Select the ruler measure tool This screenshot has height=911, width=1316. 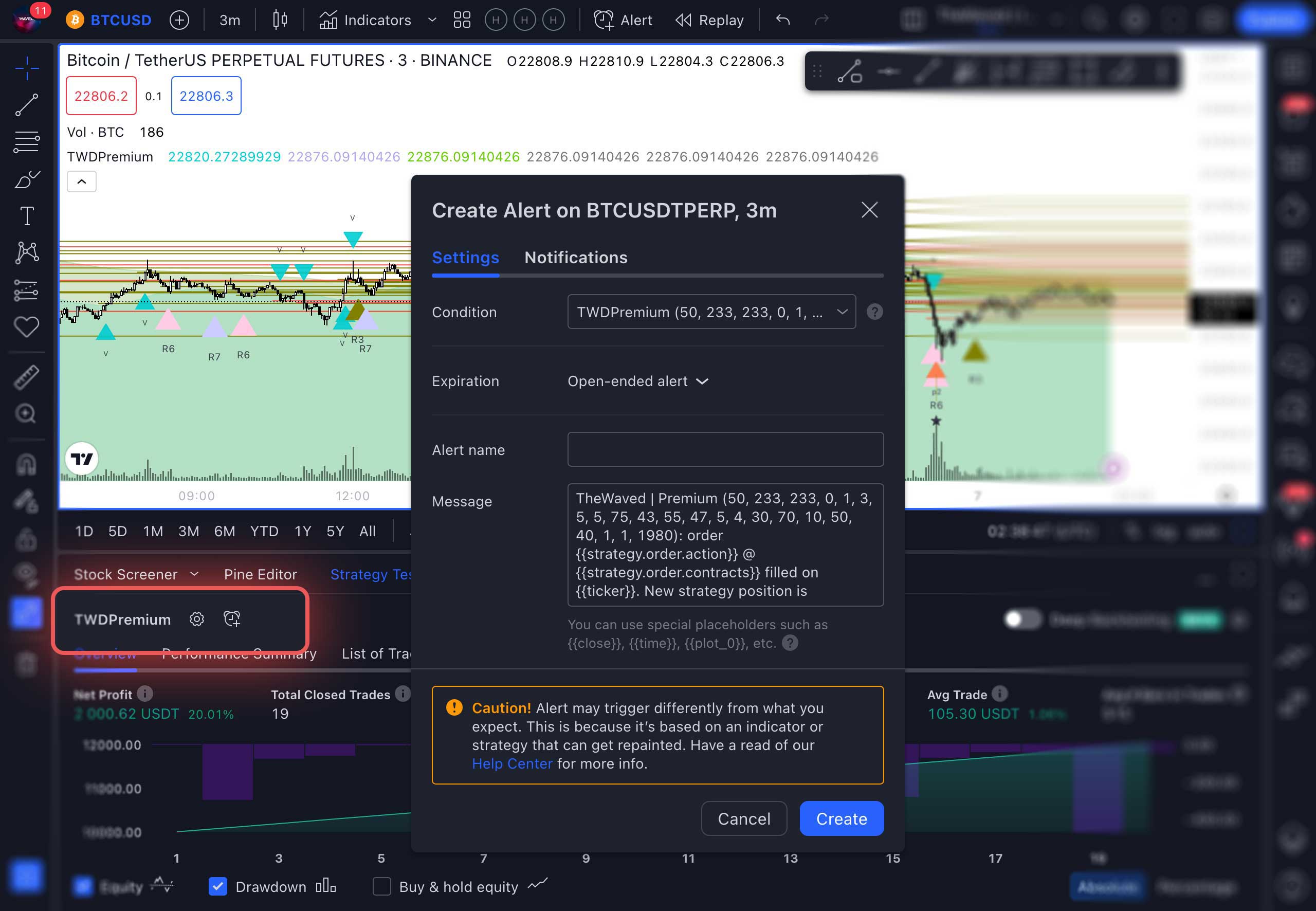point(27,377)
